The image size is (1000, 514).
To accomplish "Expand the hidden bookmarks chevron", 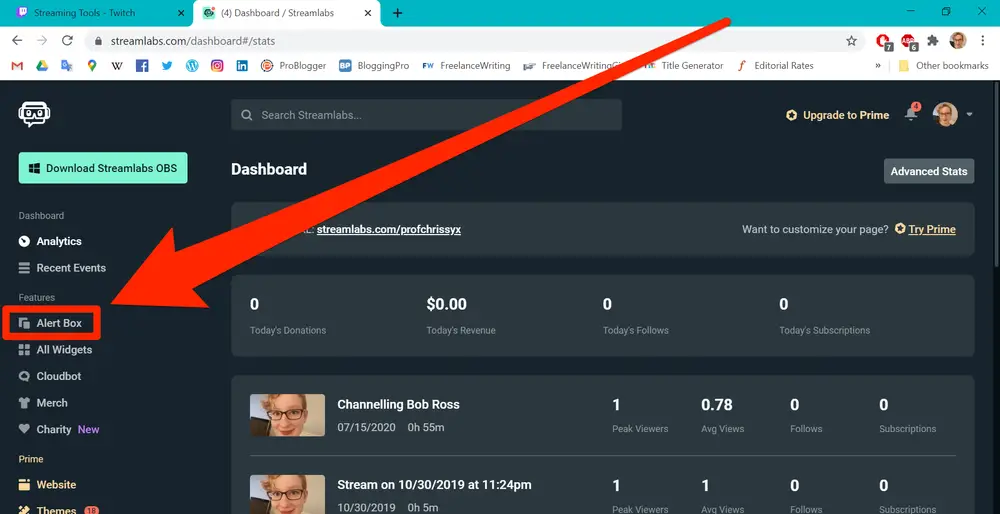I will pos(878,66).
